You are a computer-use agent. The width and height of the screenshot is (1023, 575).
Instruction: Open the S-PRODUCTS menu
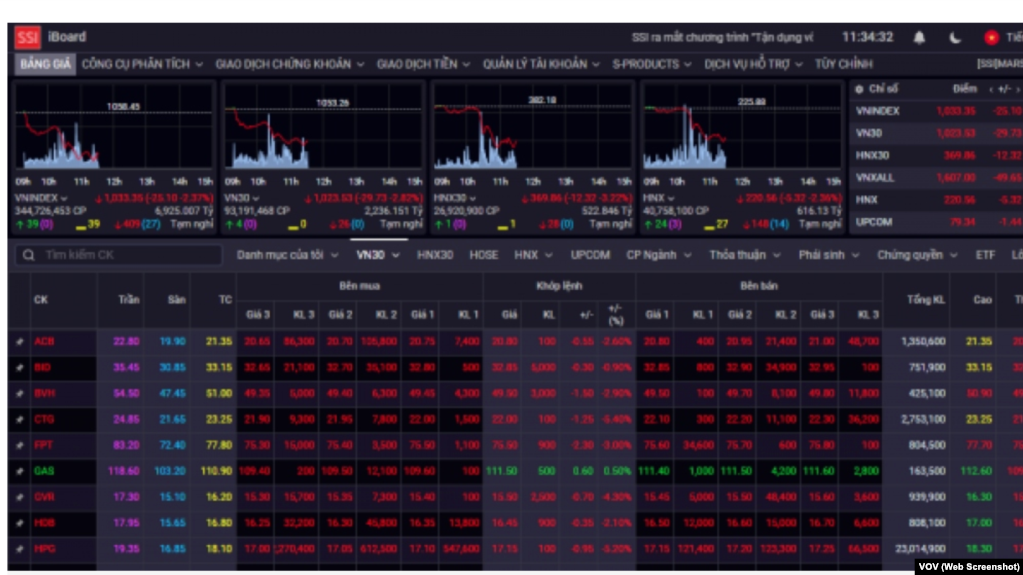[651, 64]
